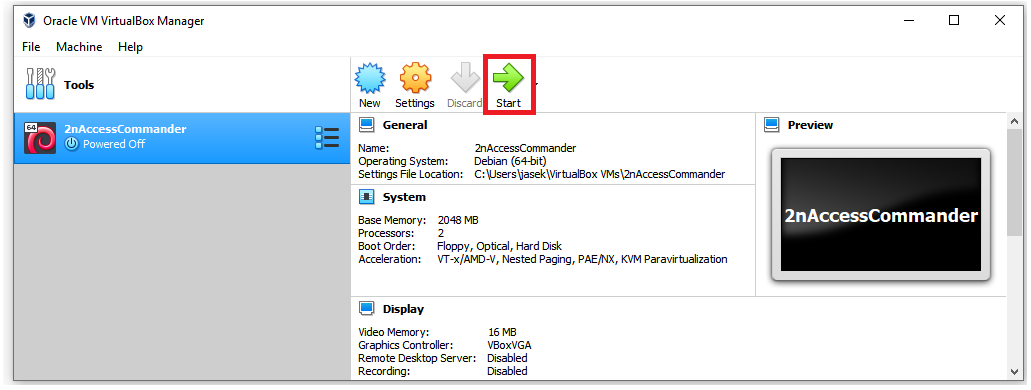Viewport: 1031px width, 390px height.
Task: Close the VirtualBox Manager window
Action: click(1000, 20)
